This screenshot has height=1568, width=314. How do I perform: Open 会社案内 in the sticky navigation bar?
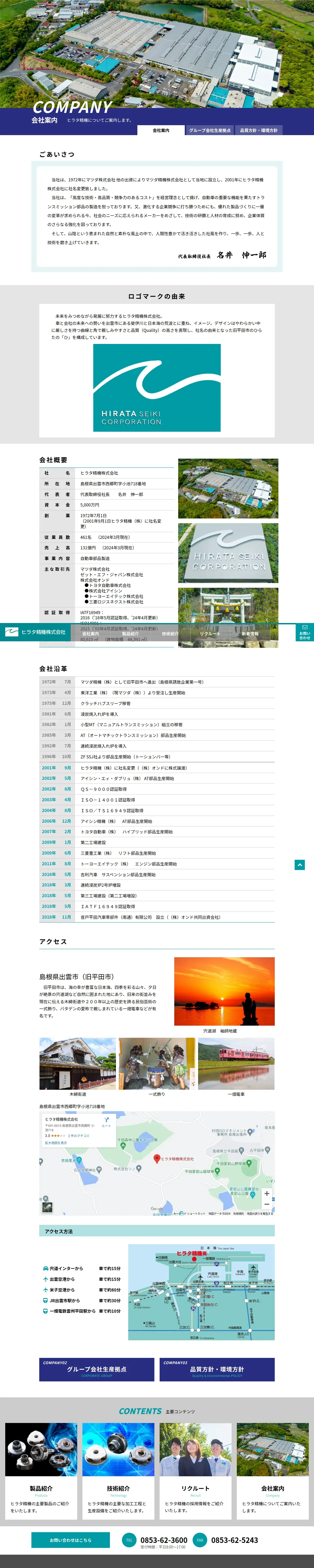[90, 634]
